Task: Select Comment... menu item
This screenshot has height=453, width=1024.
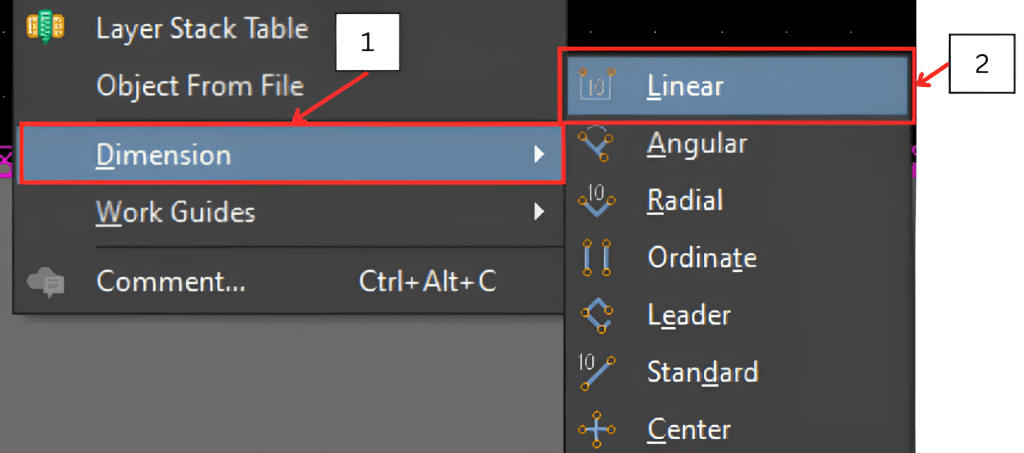Action: point(171,282)
